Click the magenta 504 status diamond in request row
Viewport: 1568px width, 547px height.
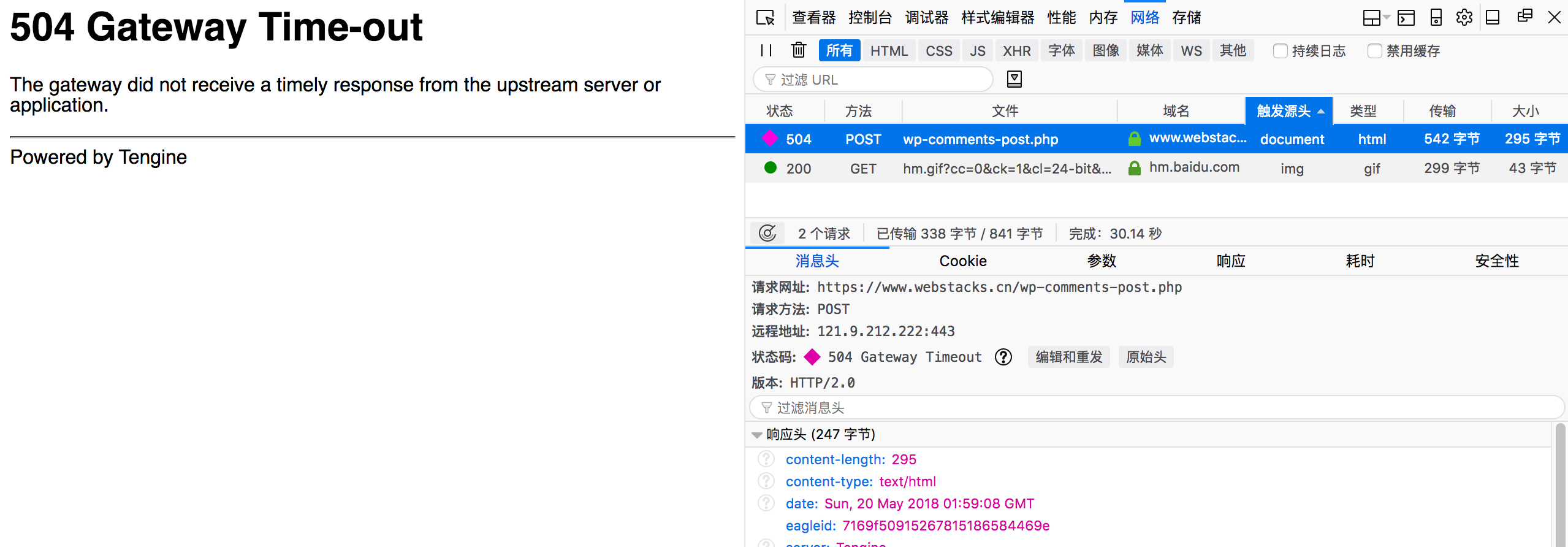coord(770,139)
